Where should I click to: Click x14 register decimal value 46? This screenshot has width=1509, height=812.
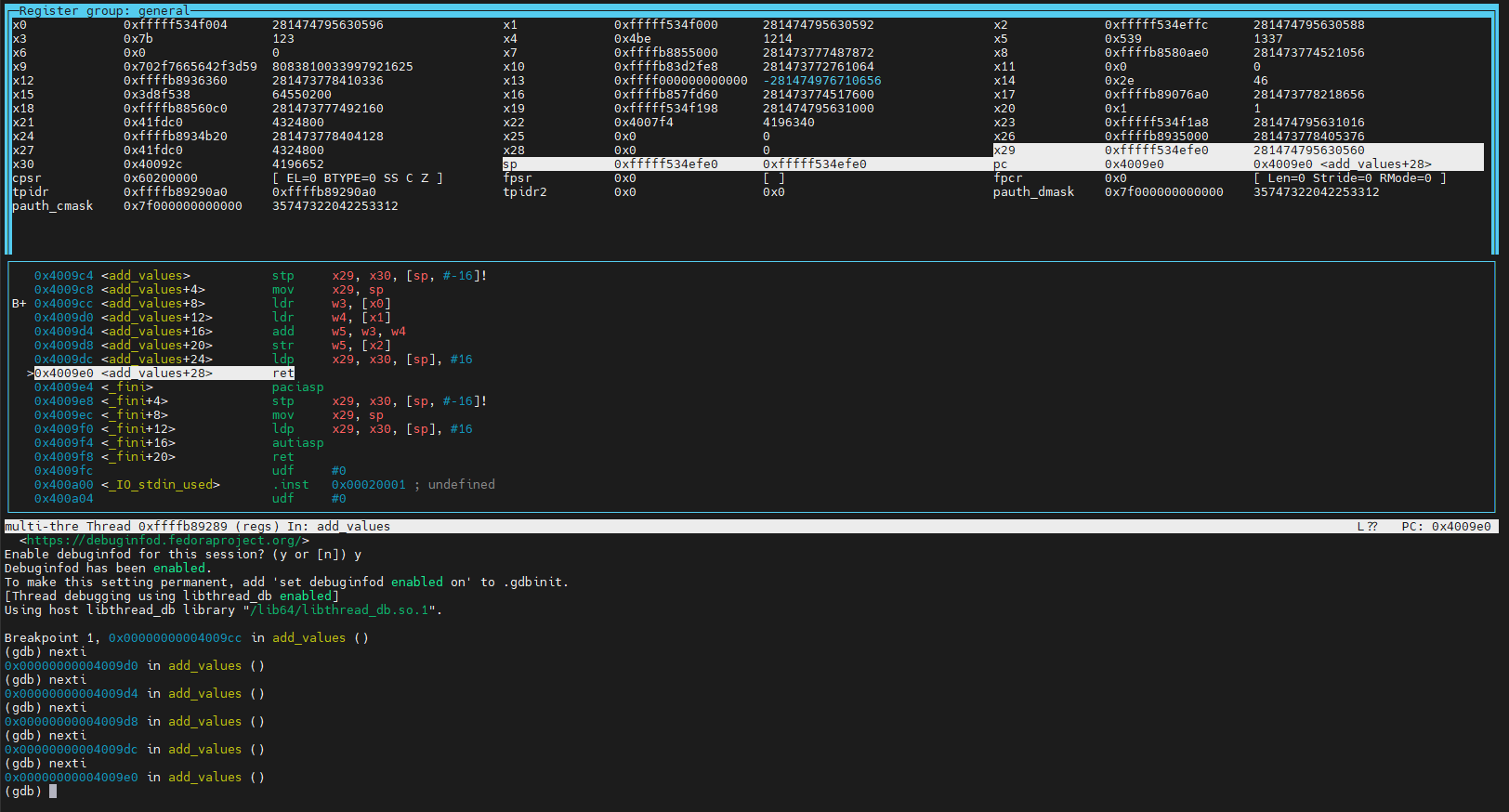[x=1260, y=81]
